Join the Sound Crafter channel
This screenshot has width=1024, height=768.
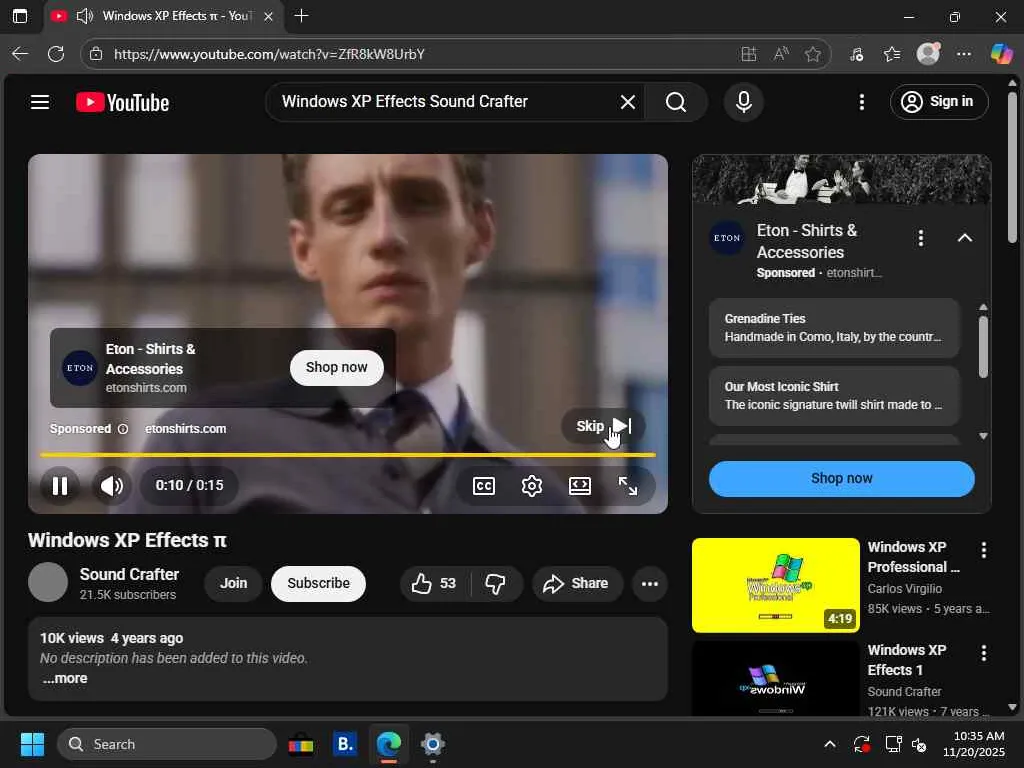[233, 583]
